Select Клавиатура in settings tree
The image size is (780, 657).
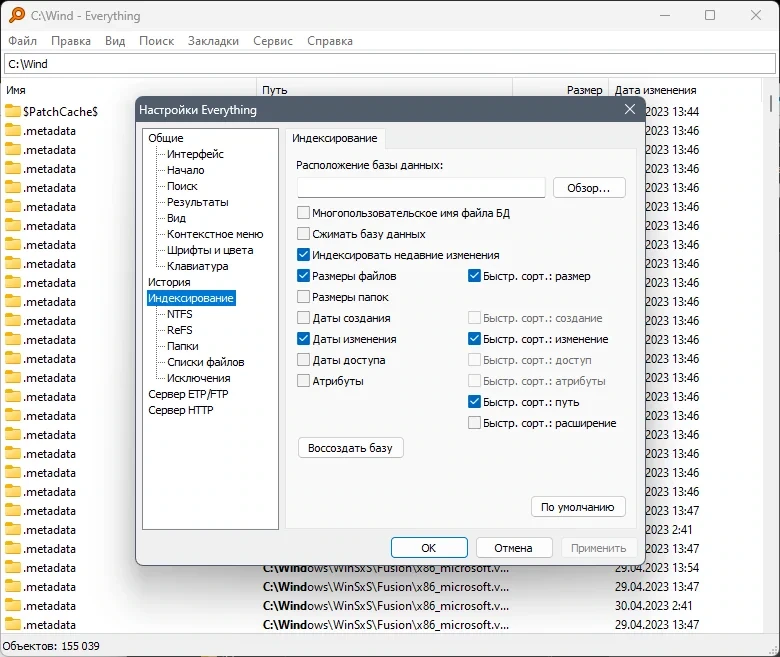tap(197, 266)
